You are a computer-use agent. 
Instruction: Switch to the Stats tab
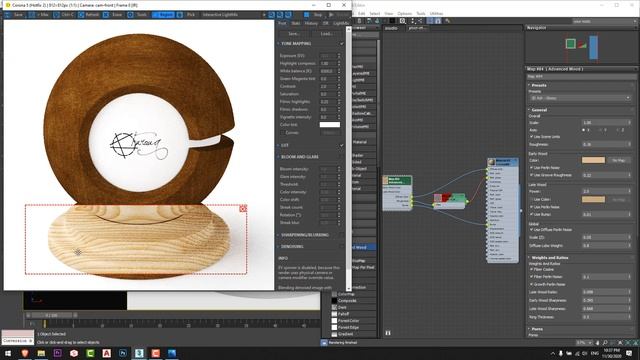(296, 24)
